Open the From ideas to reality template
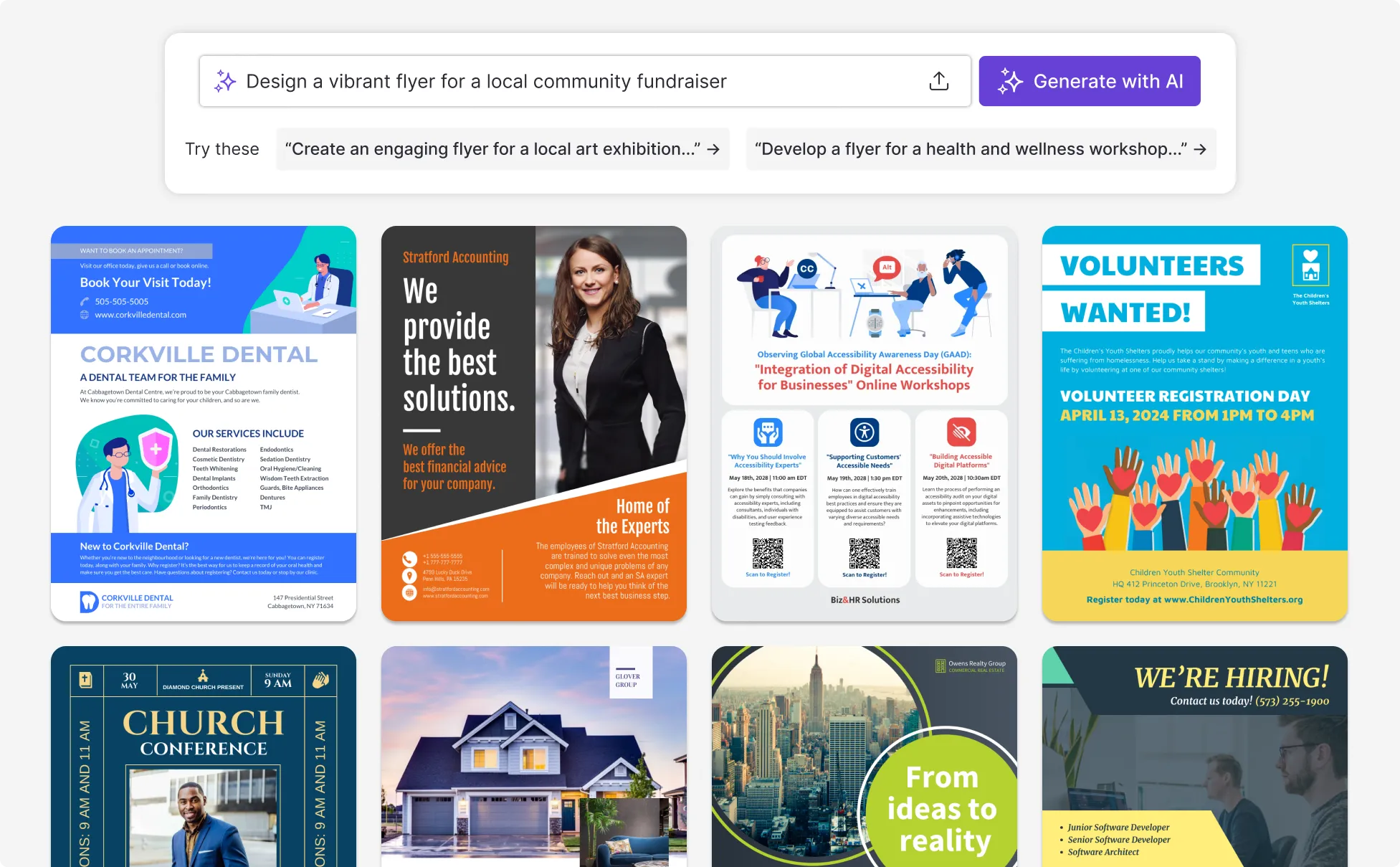This screenshot has height=867, width=1400. (864, 757)
